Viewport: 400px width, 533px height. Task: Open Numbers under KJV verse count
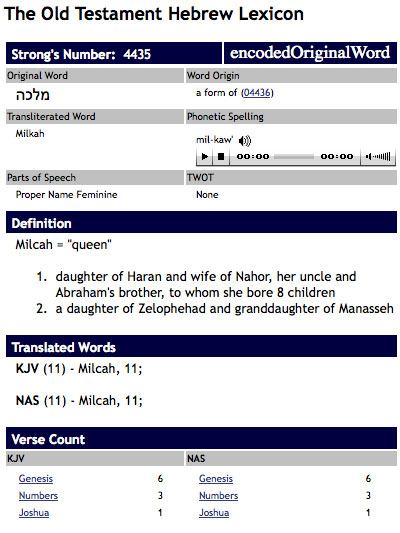click(x=38, y=496)
